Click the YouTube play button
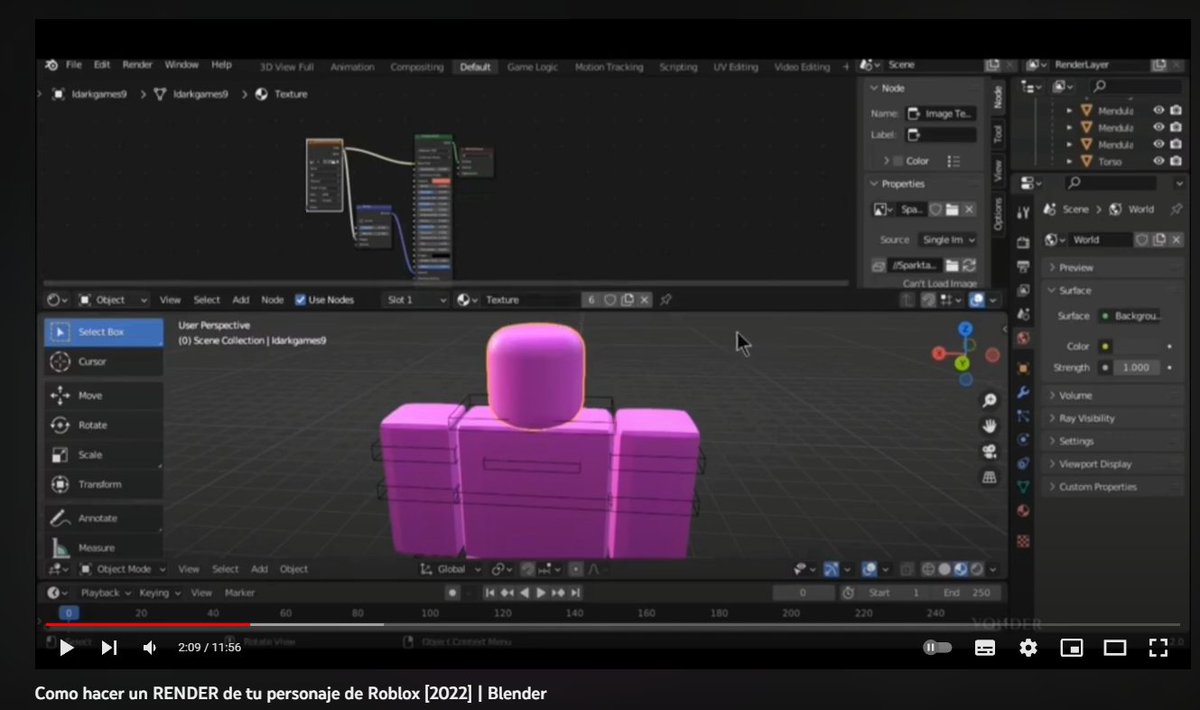Screen dimensions: 1200x710 tap(67, 648)
